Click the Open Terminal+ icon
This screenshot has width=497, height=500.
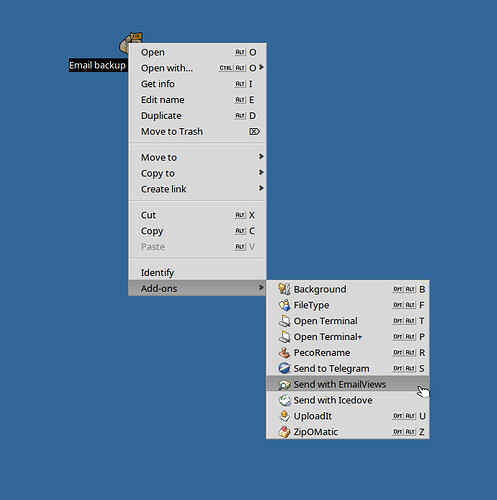tap(284, 337)
